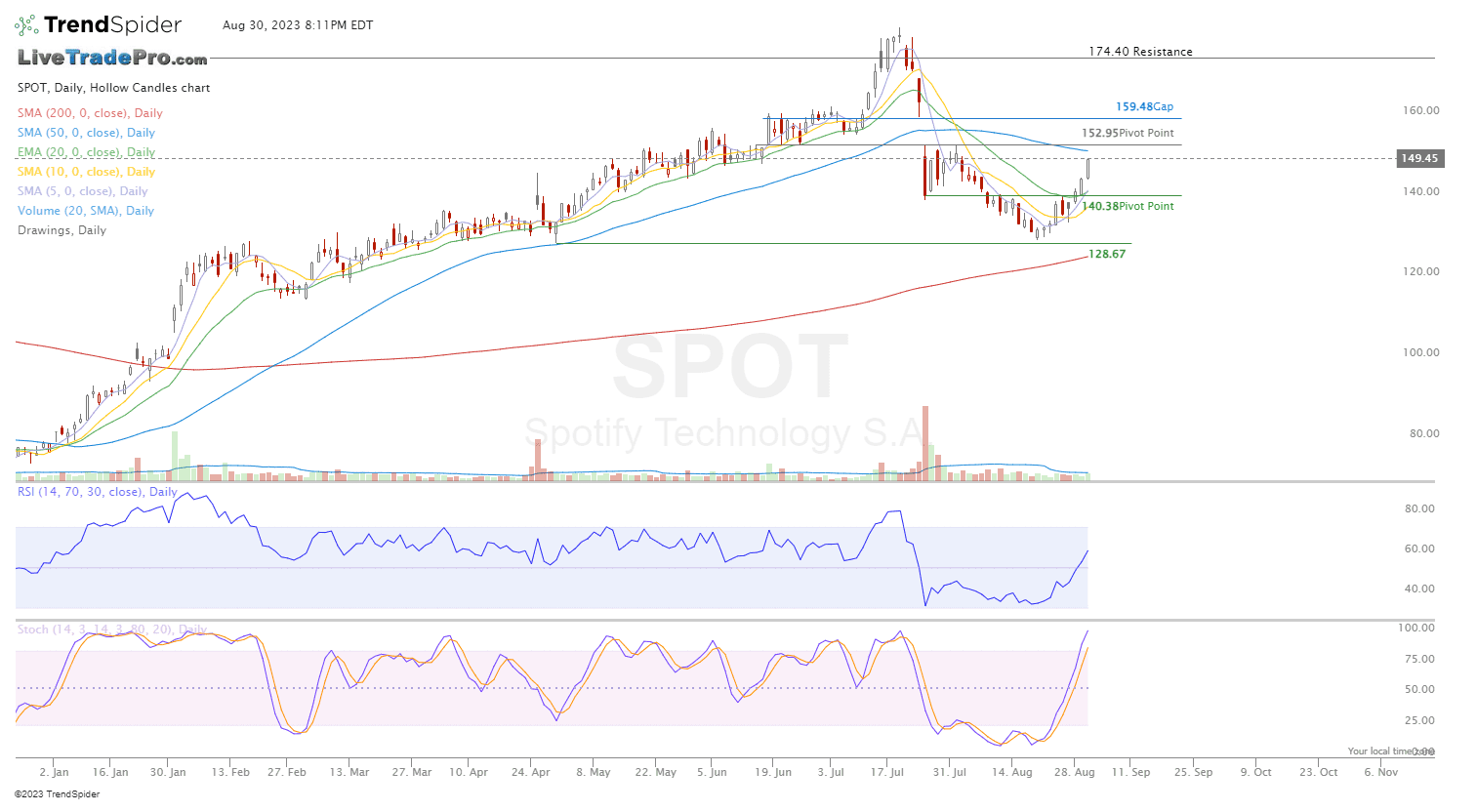Click the Stoch 75.00 axis label
Image resolution: width=1477 pixels, height=812 pixels.
tap(1420, 659)
